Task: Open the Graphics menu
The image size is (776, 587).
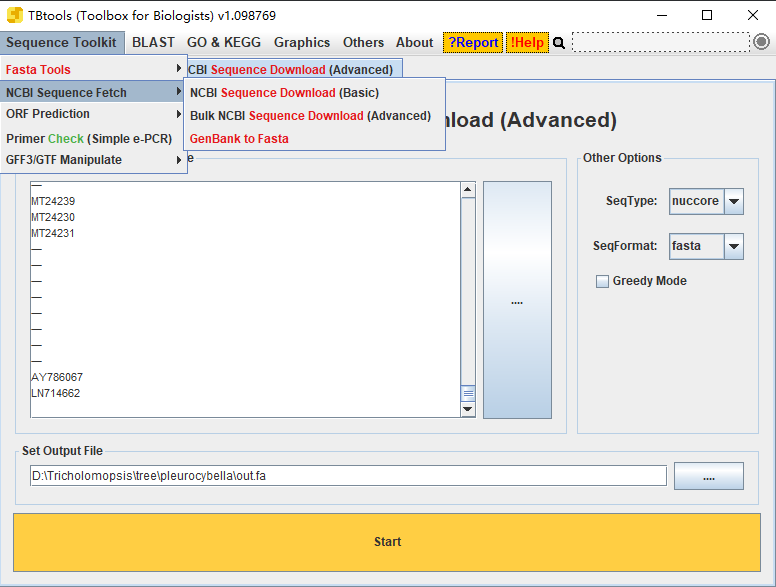Action: [302, 43]
